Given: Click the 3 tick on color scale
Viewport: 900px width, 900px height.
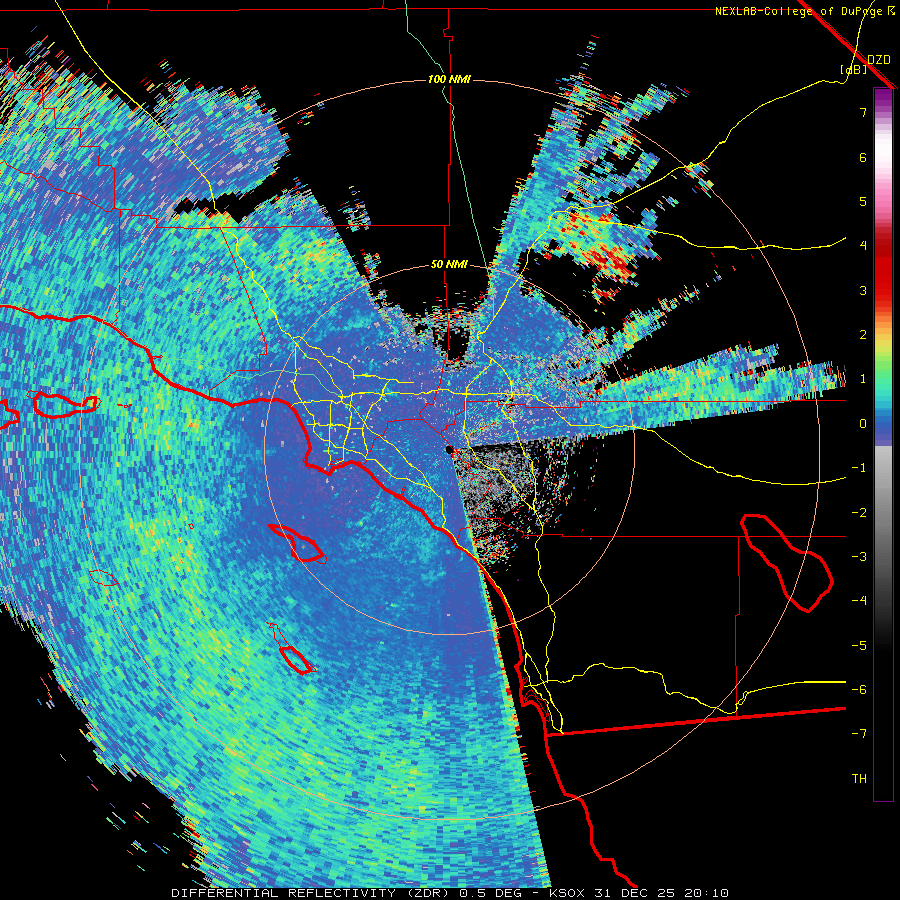Looking at the screenshot, I should [x=863, y=290].
